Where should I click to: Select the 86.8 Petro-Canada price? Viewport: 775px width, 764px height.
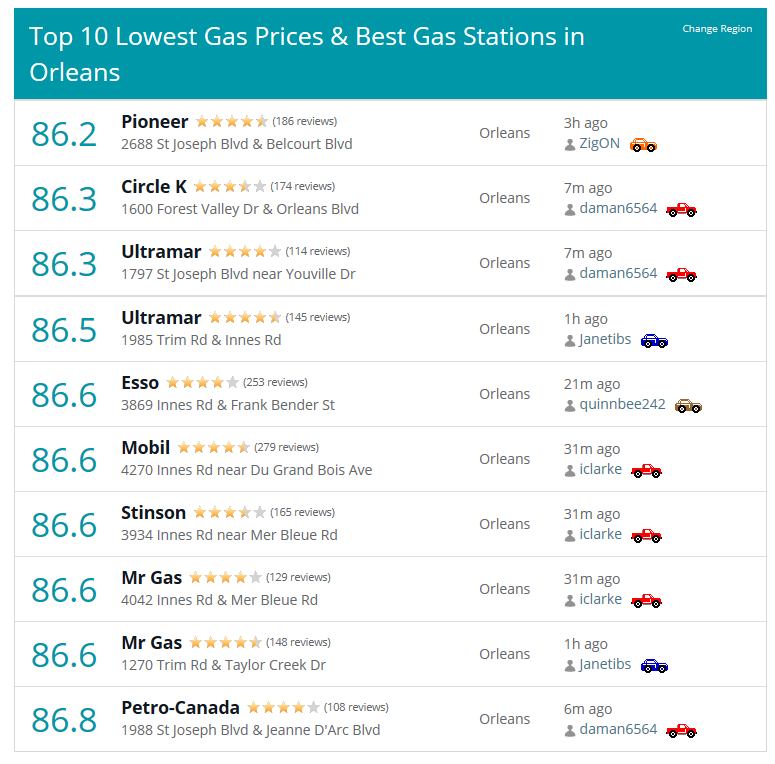coord(64,720)
